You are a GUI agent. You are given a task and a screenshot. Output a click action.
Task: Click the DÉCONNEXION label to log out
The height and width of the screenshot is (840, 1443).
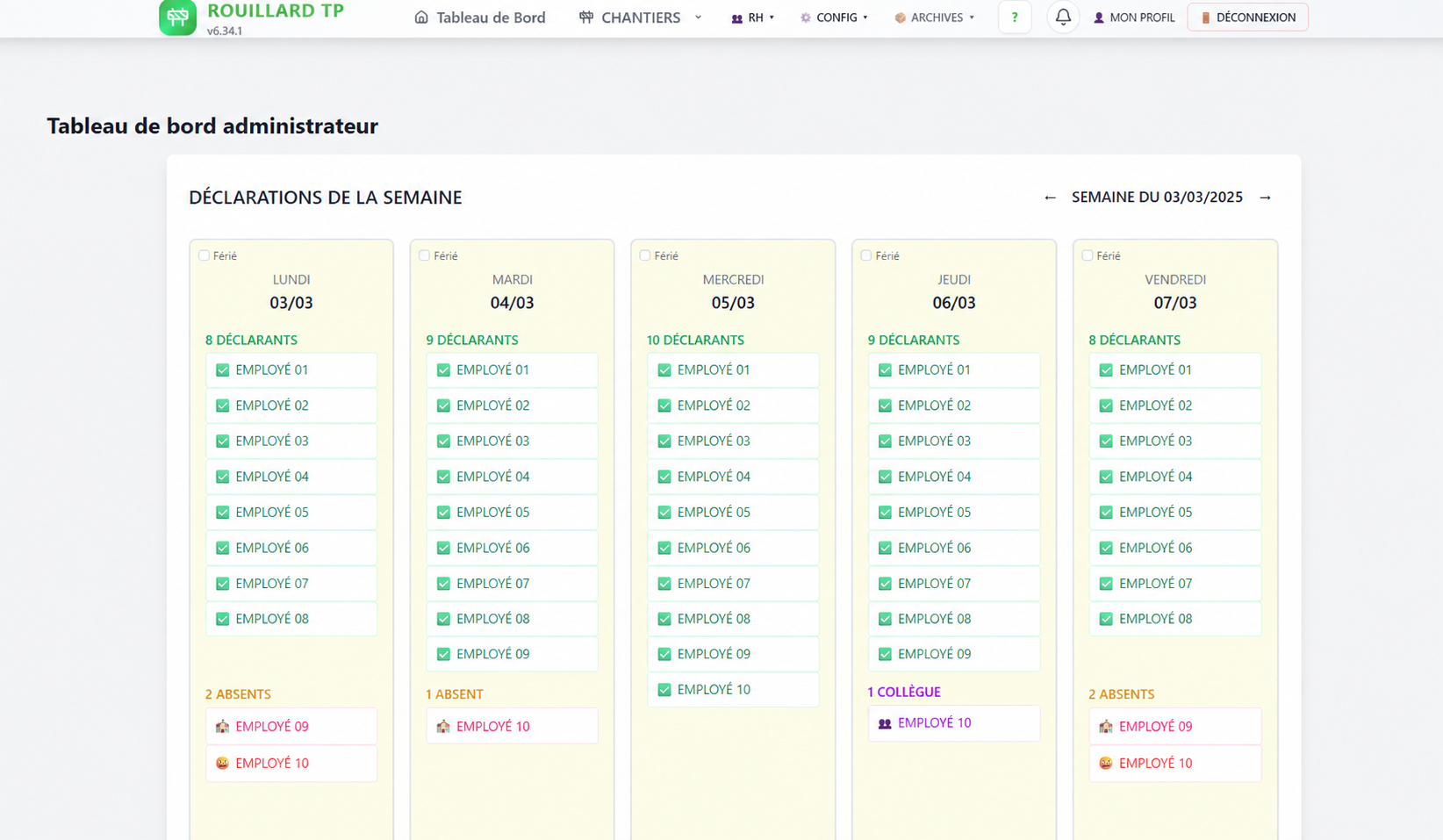(x=1255, y=18)
